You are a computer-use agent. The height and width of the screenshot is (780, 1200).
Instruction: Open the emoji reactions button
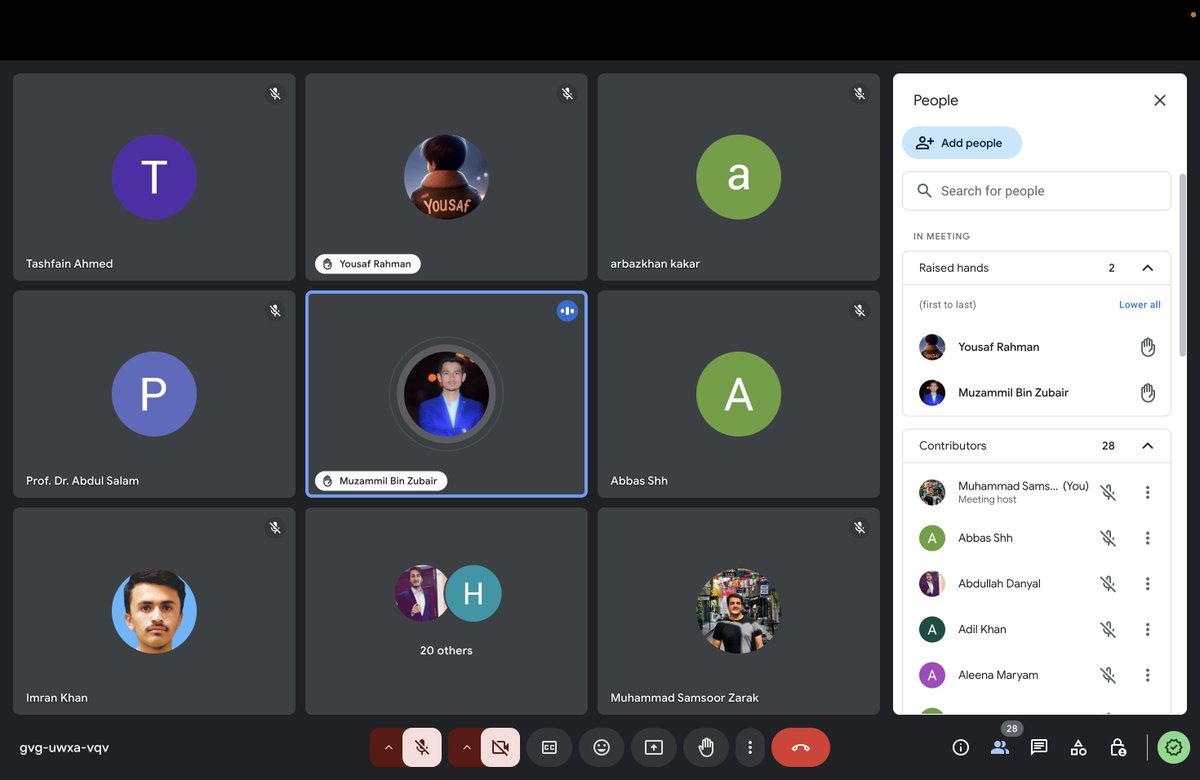[601, 747]
